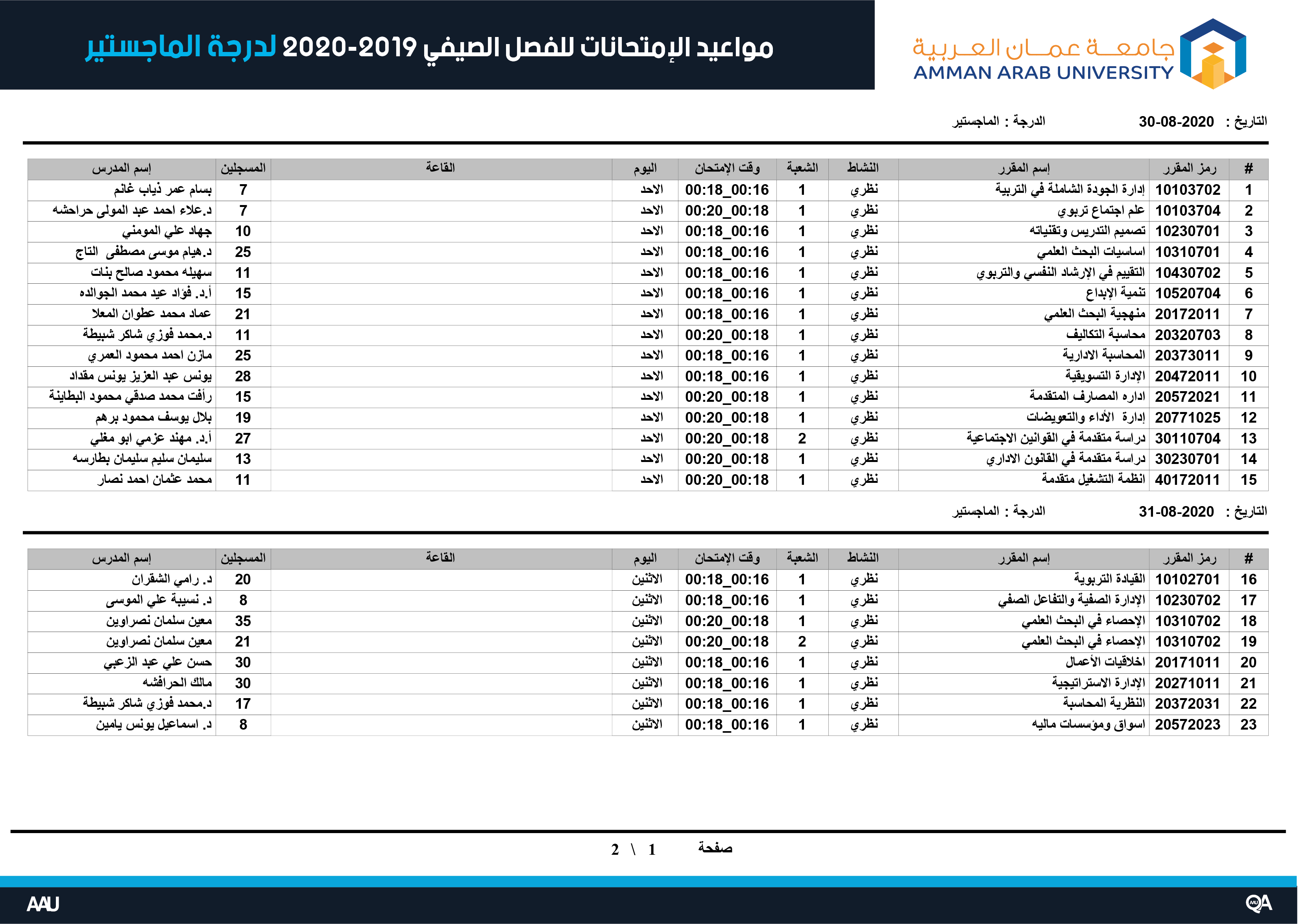
Task: Click the page indicator 'صفحة' in the footer
Action: pyautogui.click(x=715, y=848)
